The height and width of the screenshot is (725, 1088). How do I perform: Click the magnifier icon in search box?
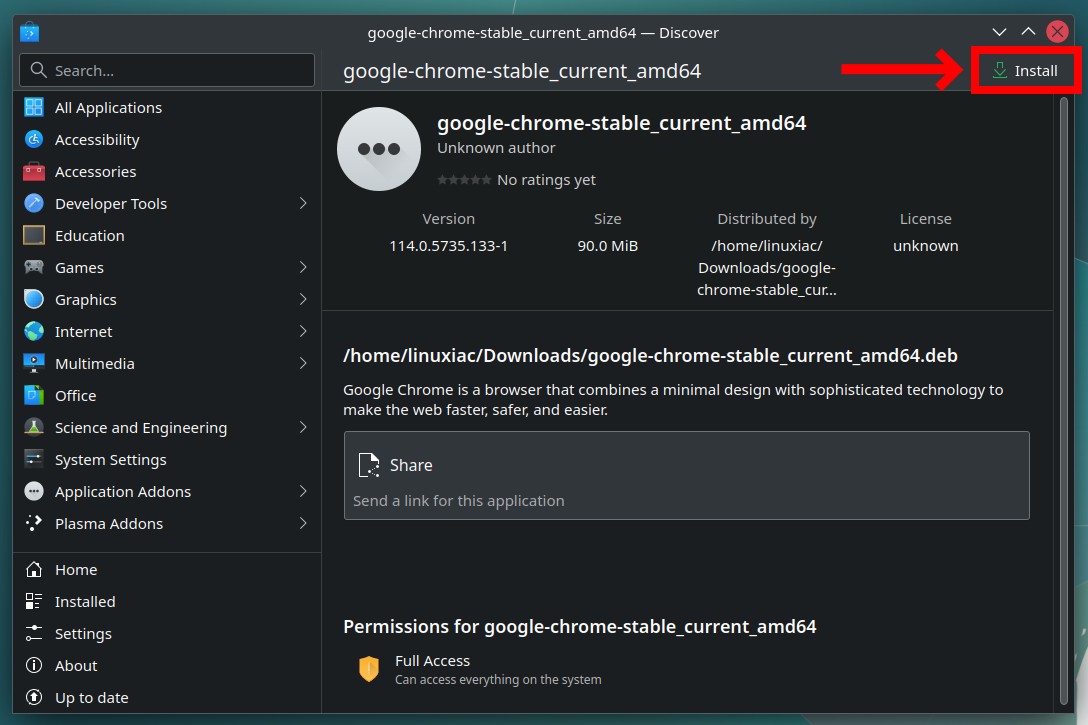pos(39,70)
